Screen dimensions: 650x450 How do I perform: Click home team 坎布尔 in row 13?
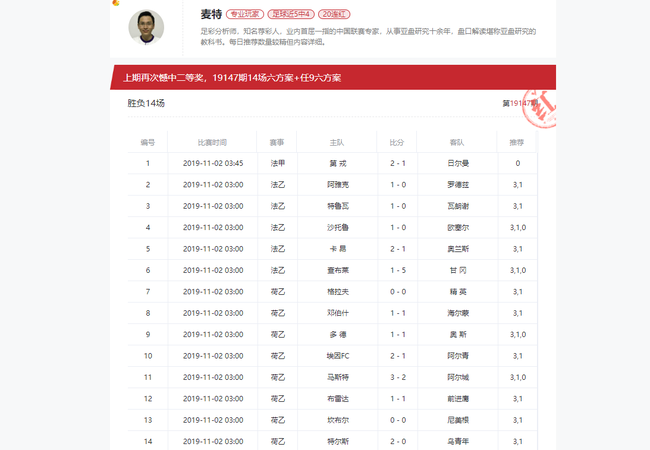pos(338,420)
